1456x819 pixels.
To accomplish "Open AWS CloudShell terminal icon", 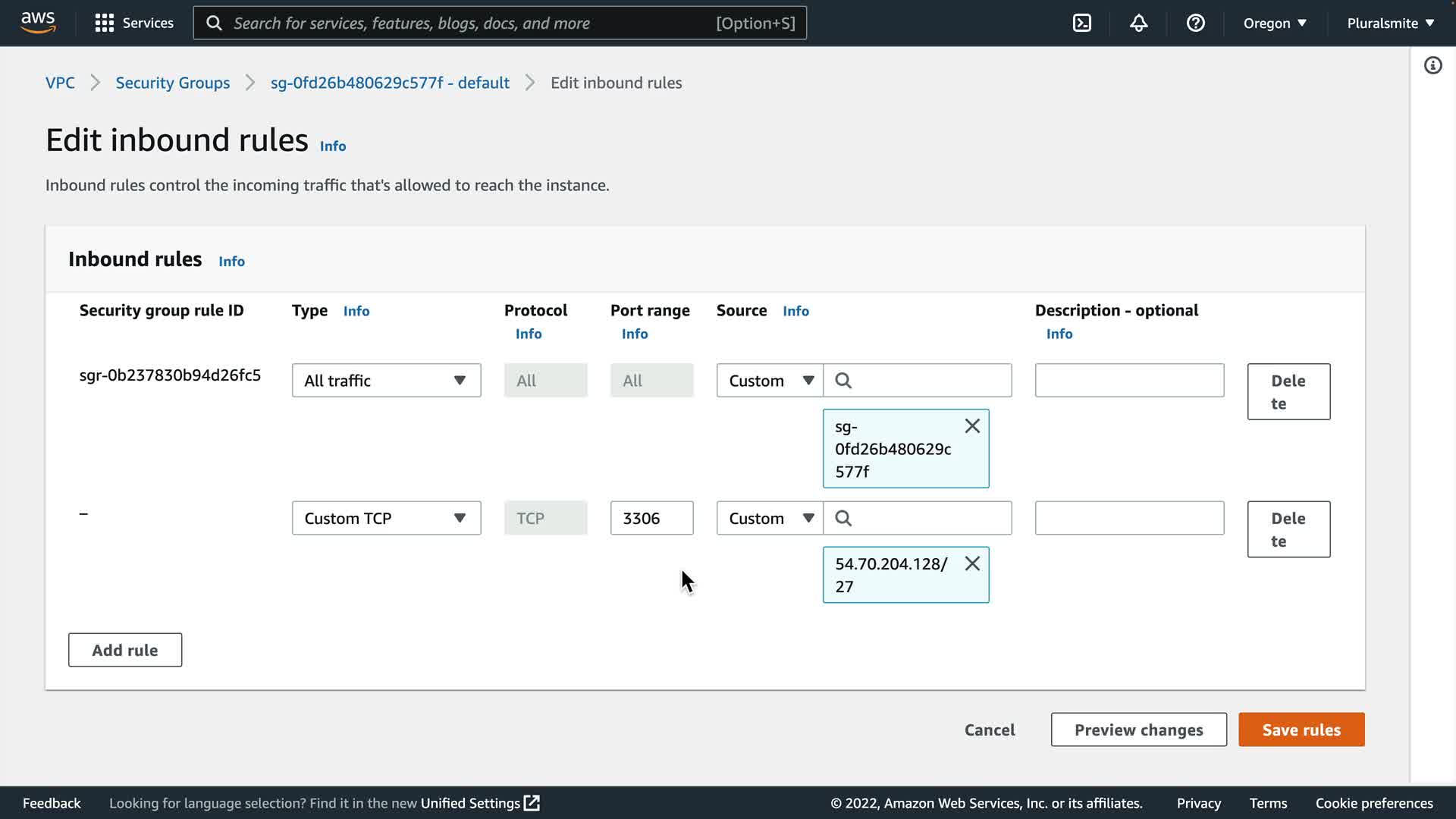I will (x=1082, y=23).
